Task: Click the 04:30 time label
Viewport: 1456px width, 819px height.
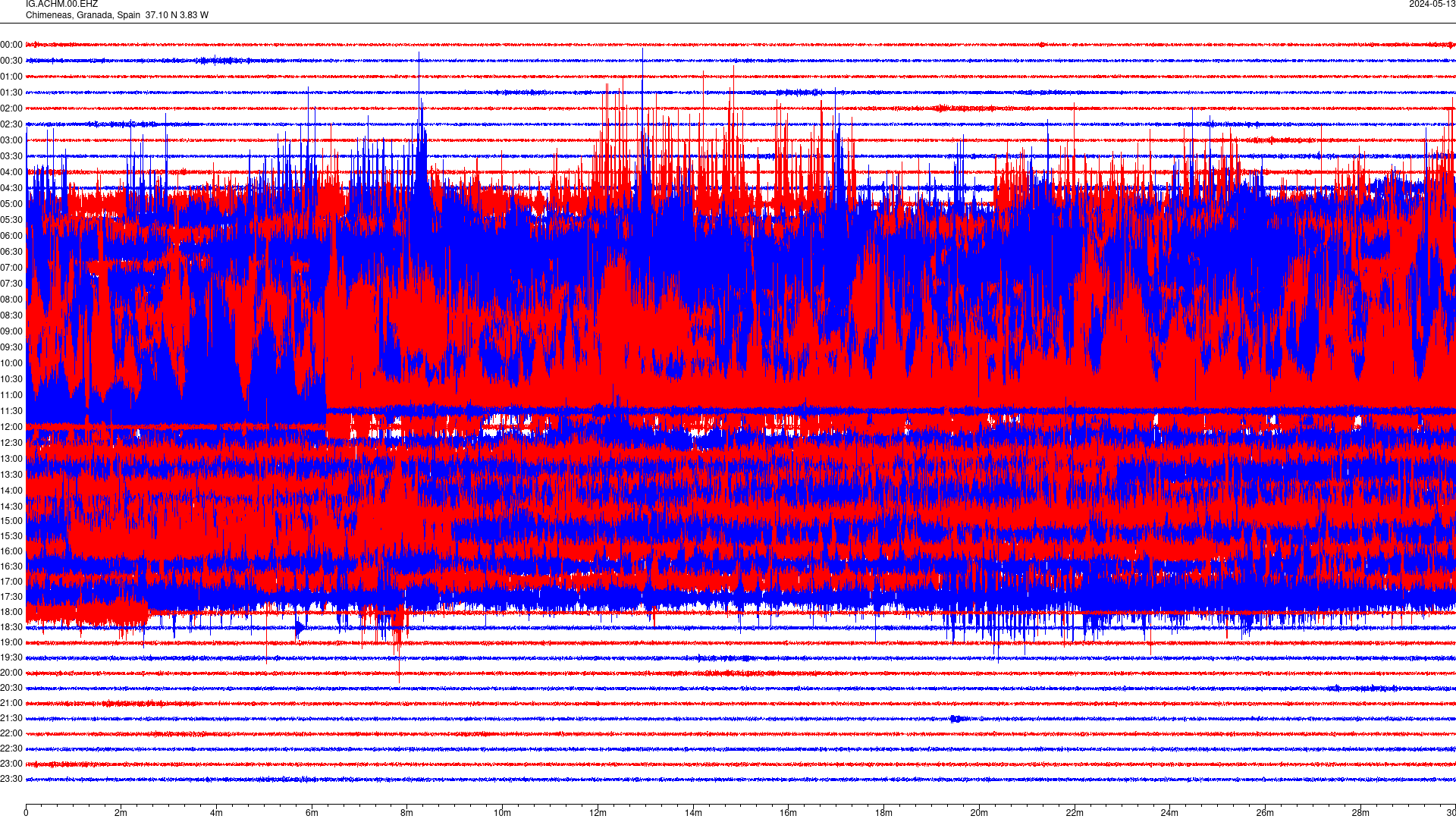Action: click(11, 188)
